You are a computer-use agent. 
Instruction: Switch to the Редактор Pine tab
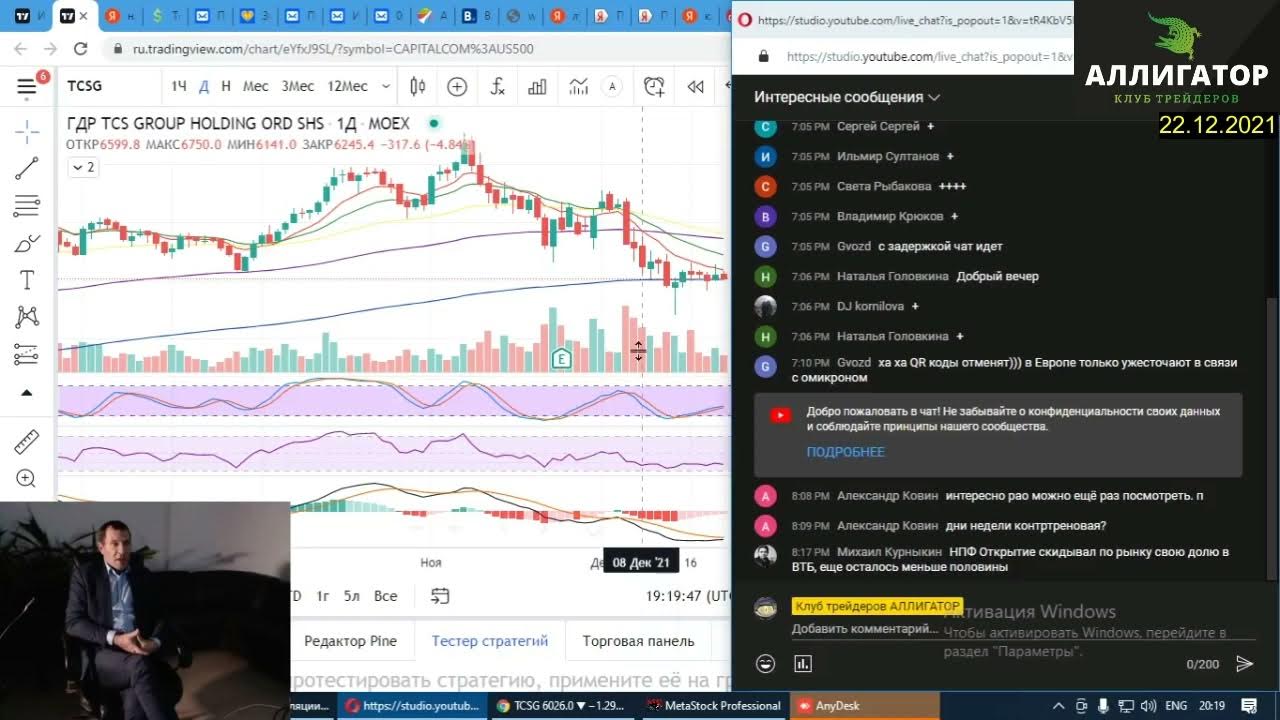tap(350, 641)
